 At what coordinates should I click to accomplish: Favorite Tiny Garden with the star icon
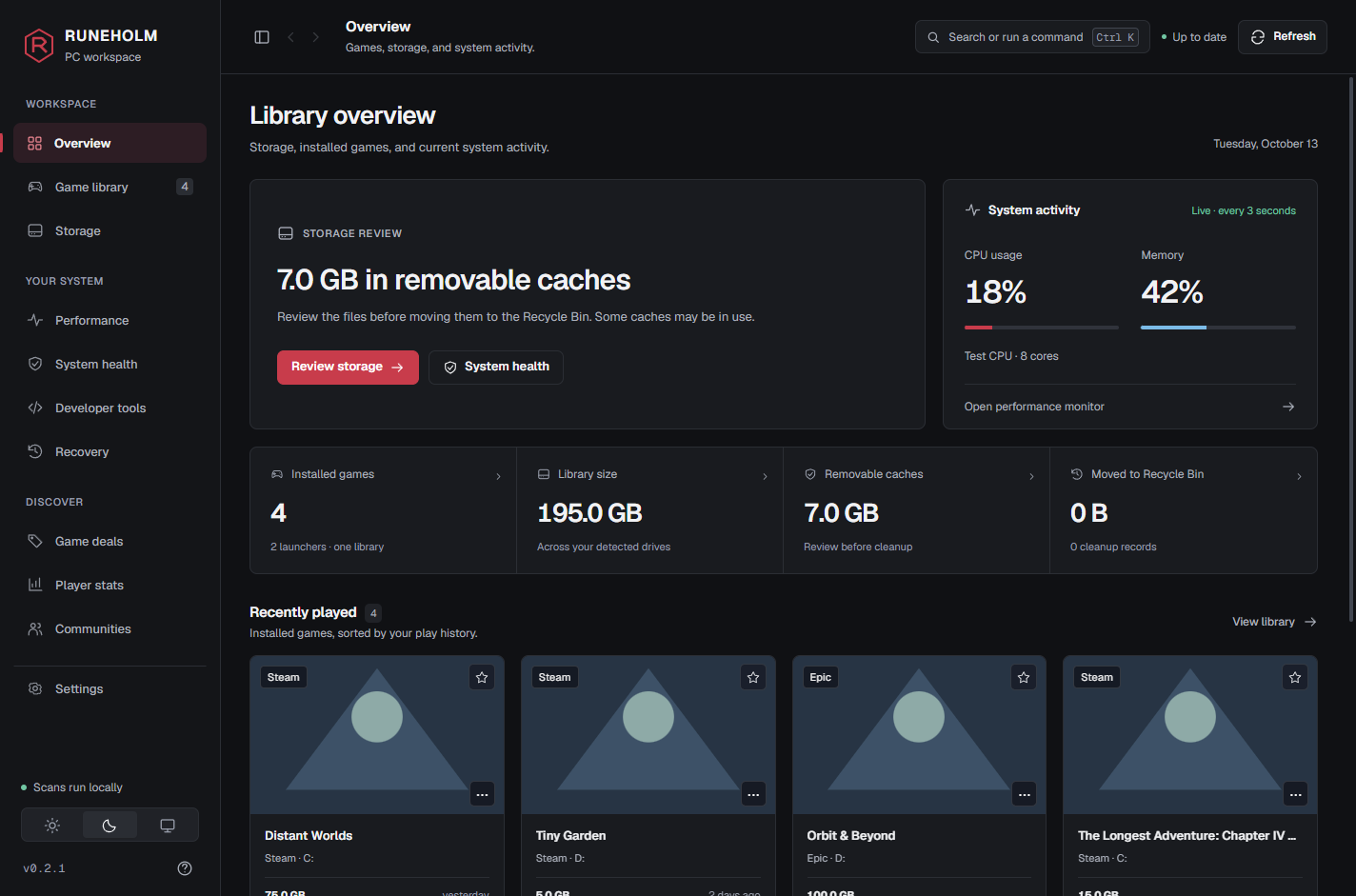click(x=753, y=677)
